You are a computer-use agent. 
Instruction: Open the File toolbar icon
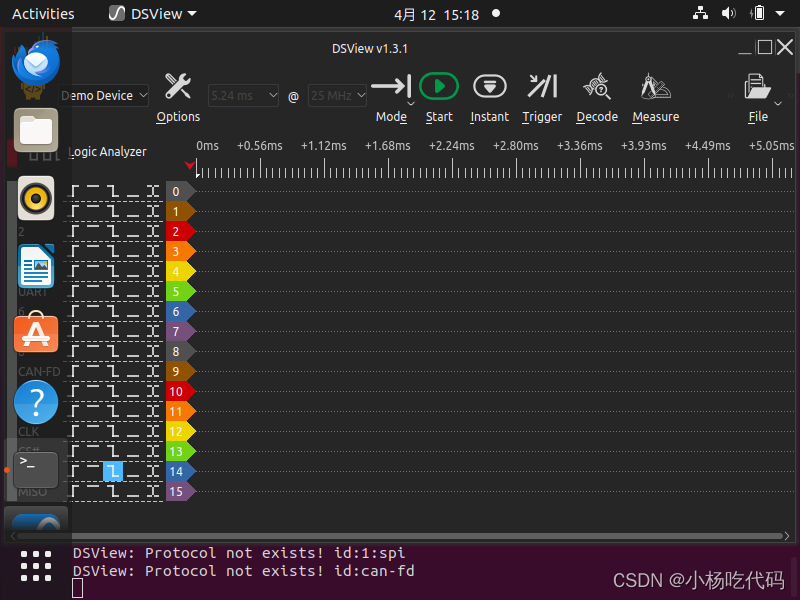(x=759, y=86)
